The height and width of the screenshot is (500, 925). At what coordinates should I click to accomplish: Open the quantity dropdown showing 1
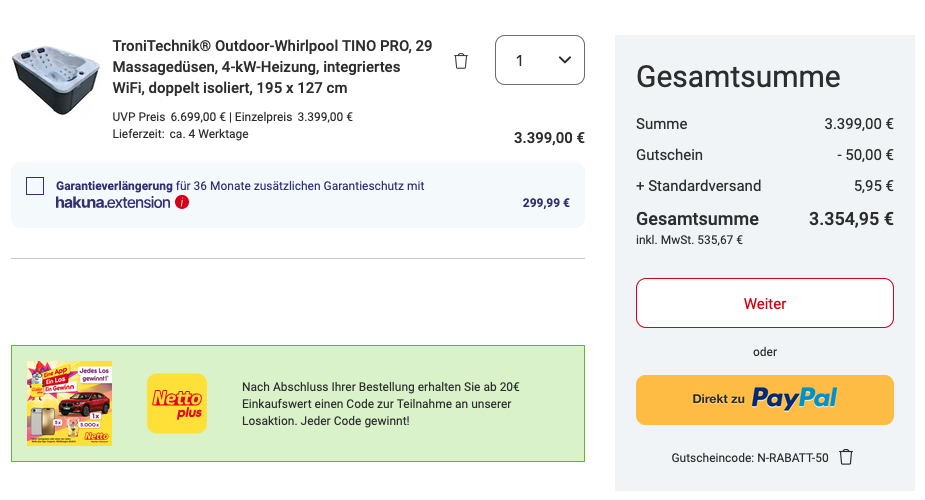tap(540, 60)
